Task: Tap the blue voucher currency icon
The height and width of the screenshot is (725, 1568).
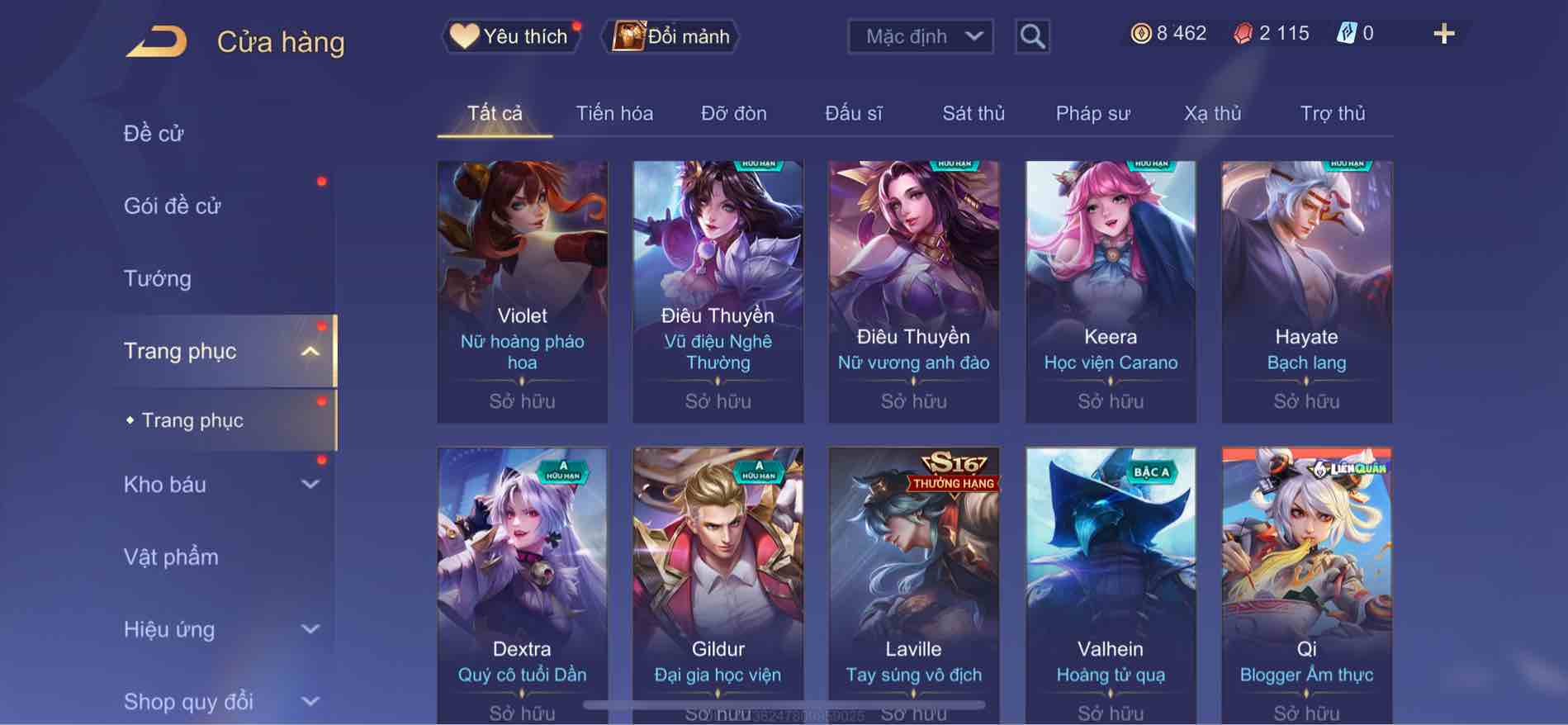Action: click(x=1346, y=33)
